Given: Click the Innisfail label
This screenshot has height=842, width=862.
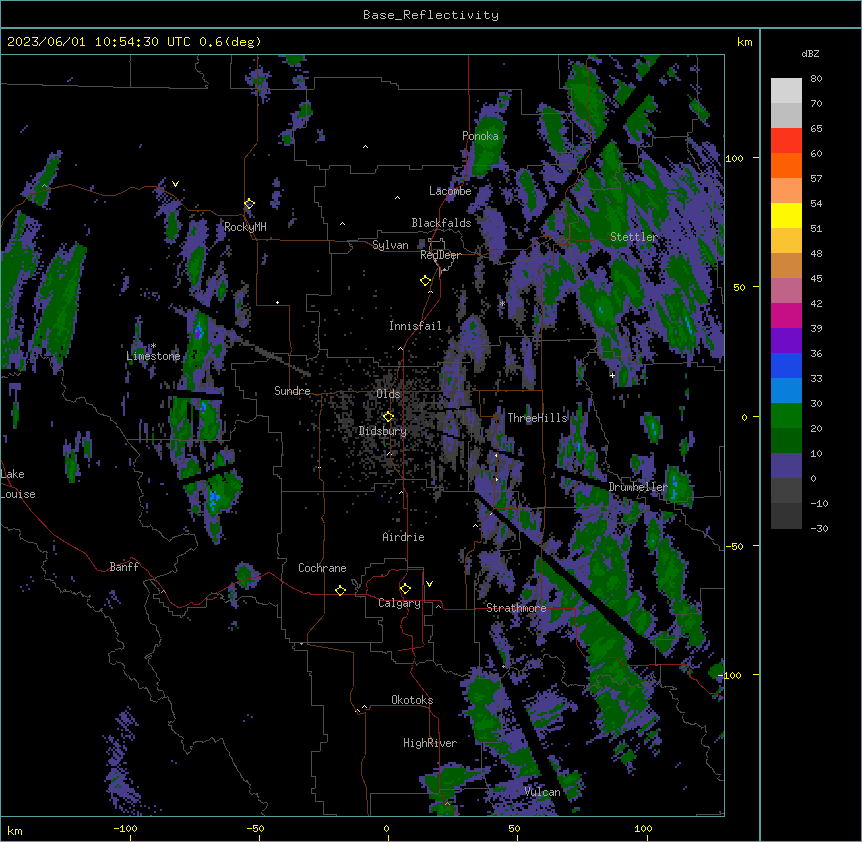Looking at the screenshot, I should 415,326.
